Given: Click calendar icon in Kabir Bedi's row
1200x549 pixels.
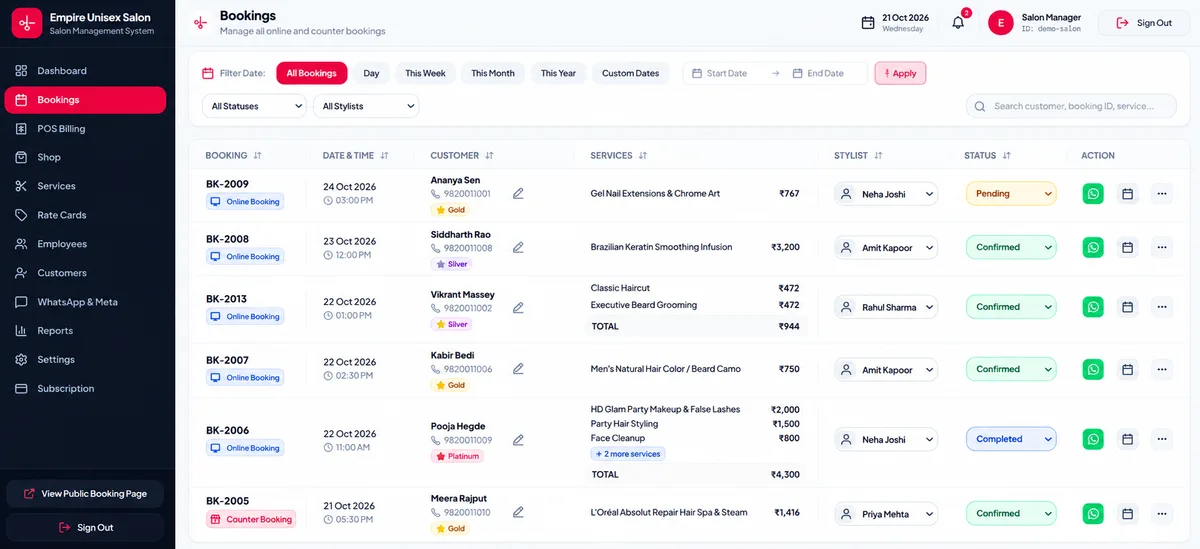Looking at the screenshot, I should coord(1127,369).
